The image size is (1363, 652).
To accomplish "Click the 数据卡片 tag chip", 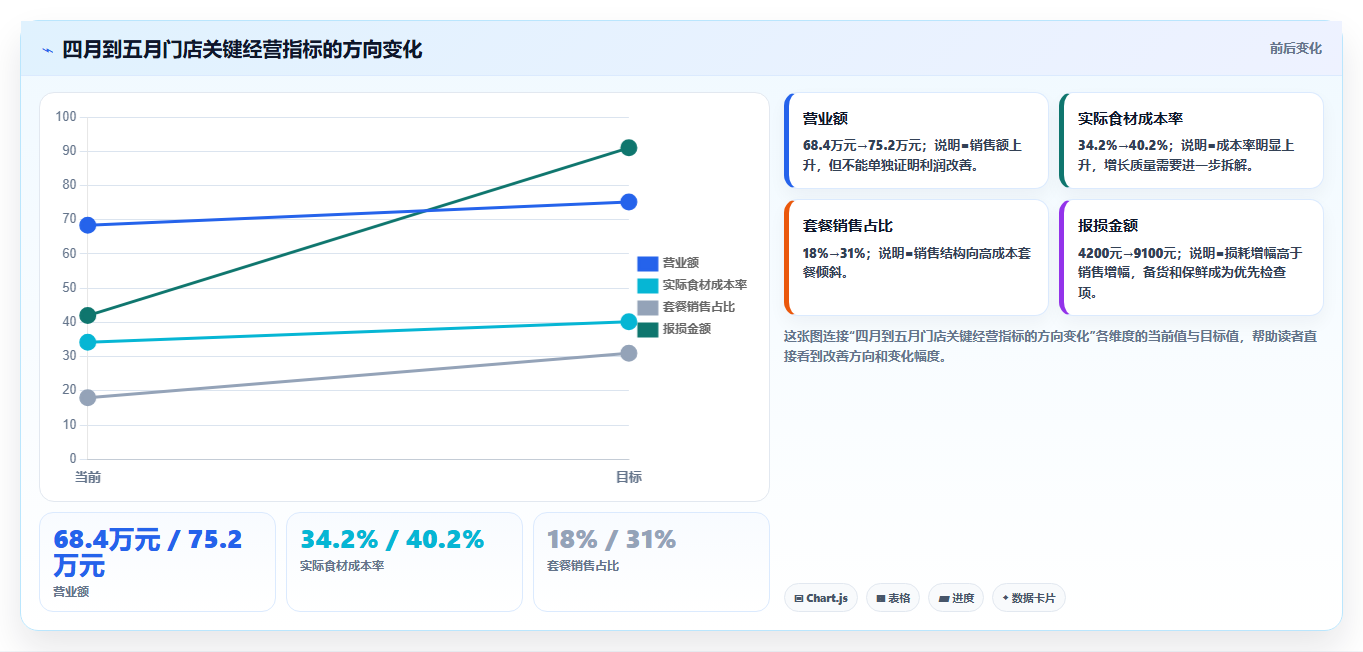I will coord(1029,598).
